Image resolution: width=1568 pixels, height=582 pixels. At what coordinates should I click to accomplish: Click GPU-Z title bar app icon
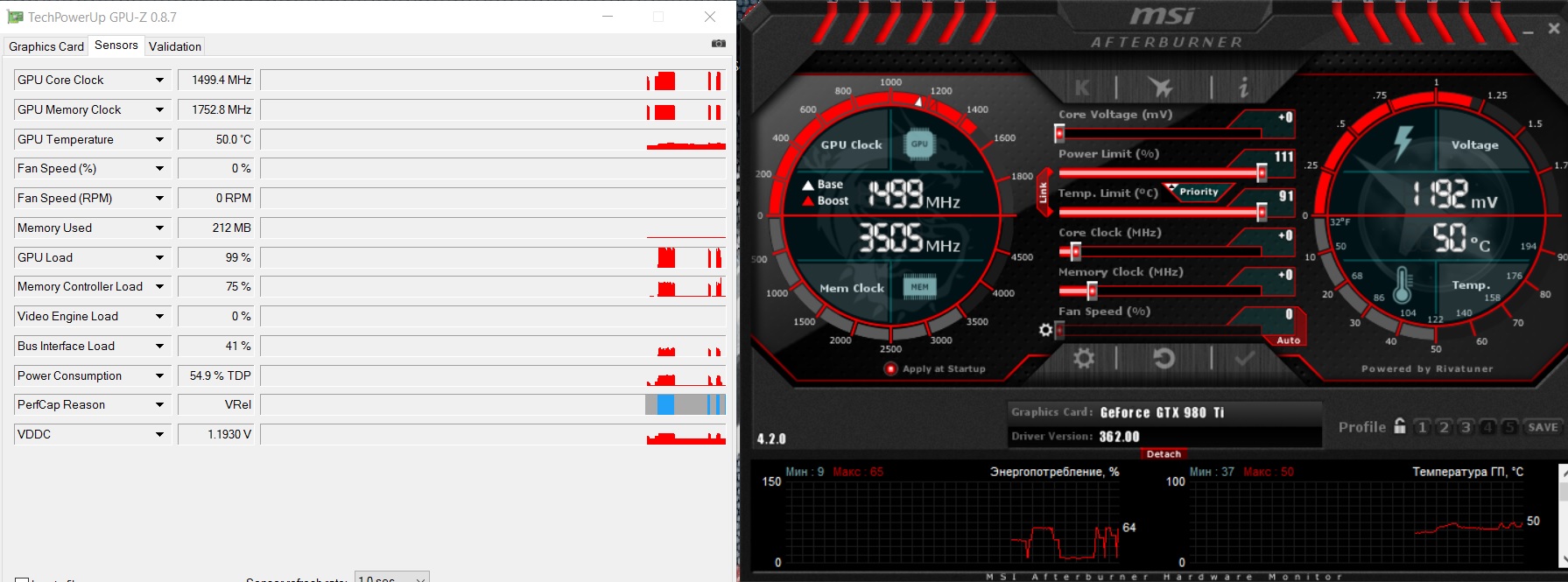pyautogui.click(x=15, y=17)
